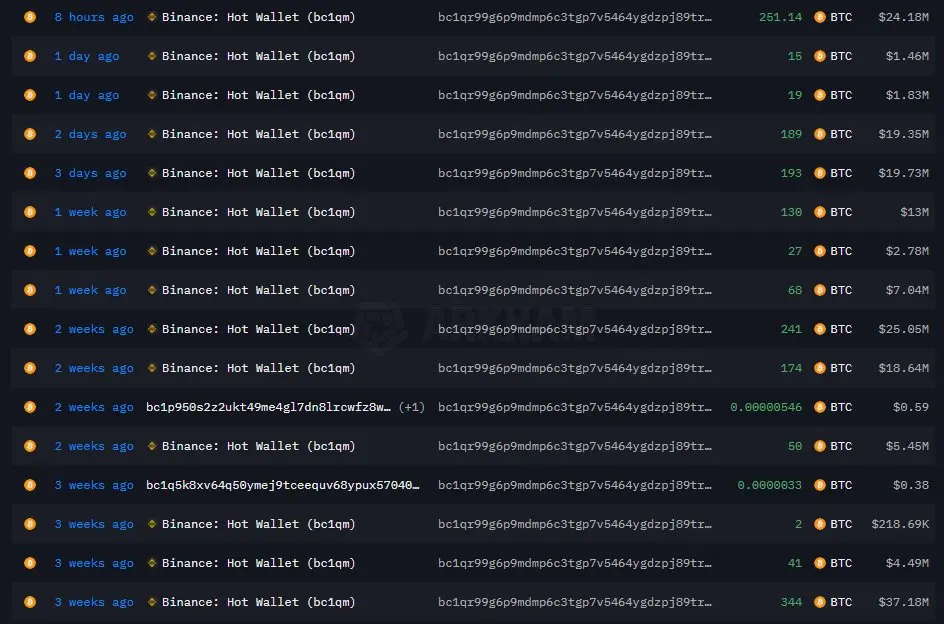Click the left Bitcoin icon in the $1.46M row
Screen dimensions: 944x624
30,56
